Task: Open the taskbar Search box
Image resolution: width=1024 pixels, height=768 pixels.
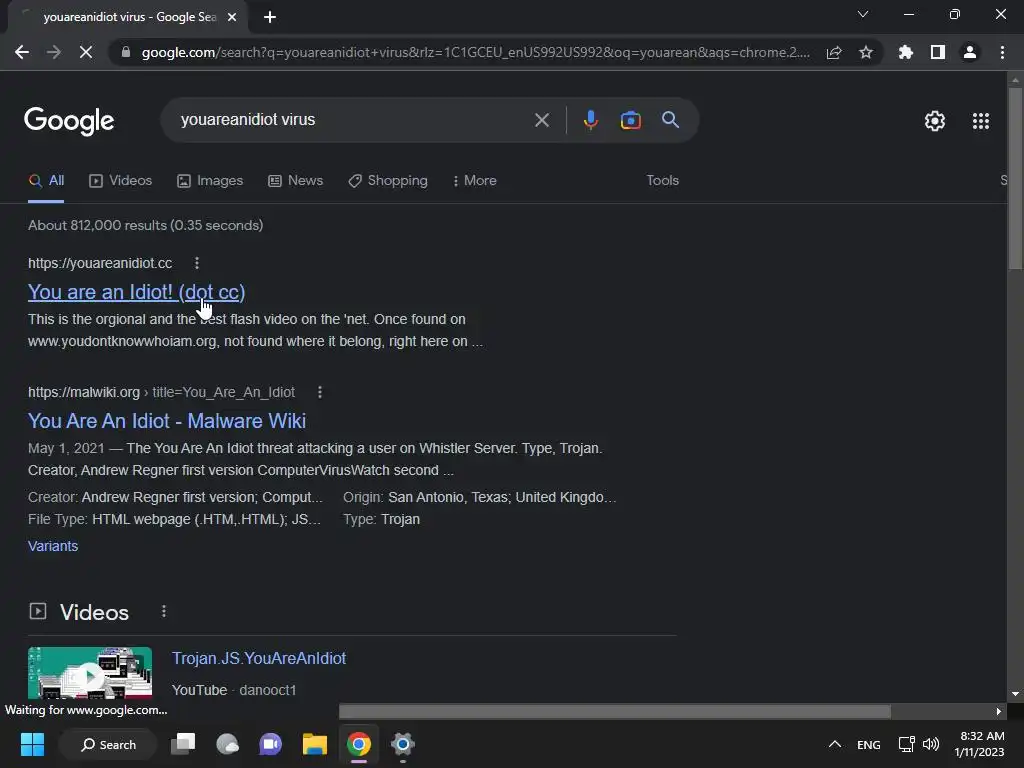Action: click(108, 744)
